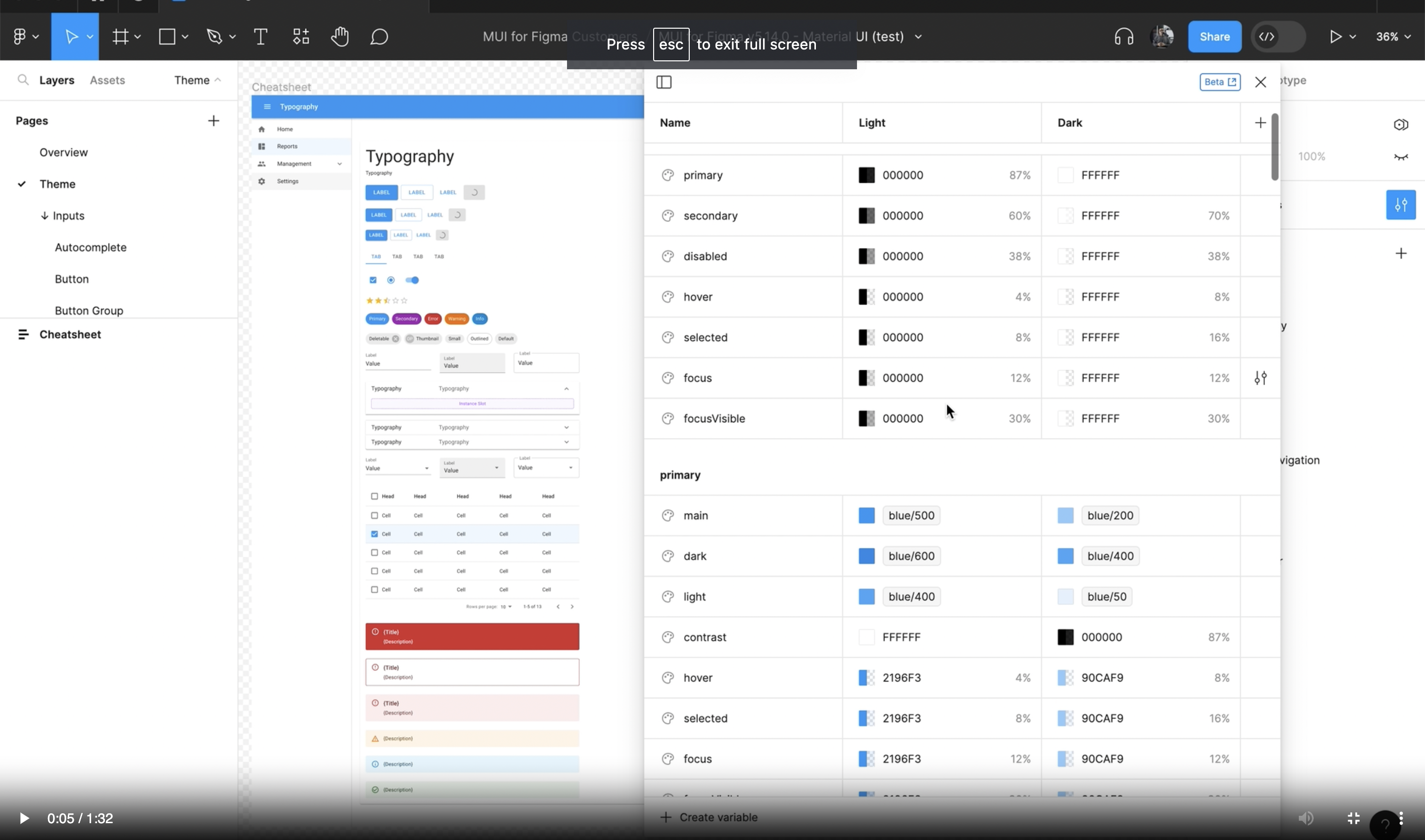This screenshot has width=1425, height=840.
Task: Switch to the Assets tab
Action: [107, 80]
